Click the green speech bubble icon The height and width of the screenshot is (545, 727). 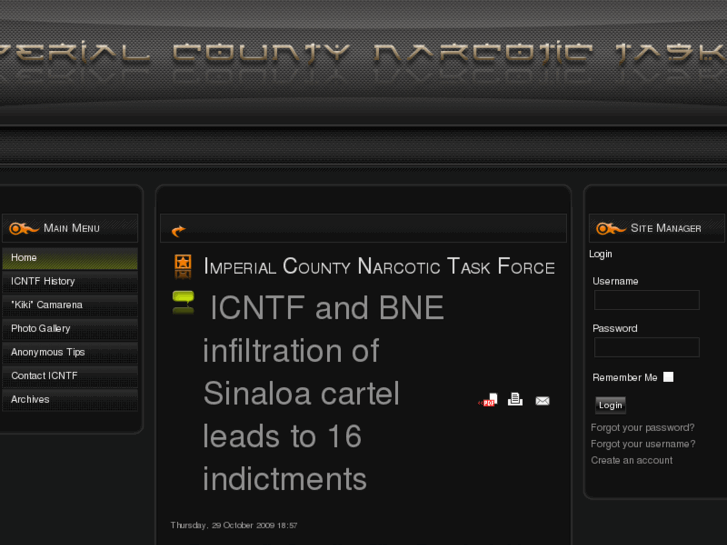[x=183, y=302]
